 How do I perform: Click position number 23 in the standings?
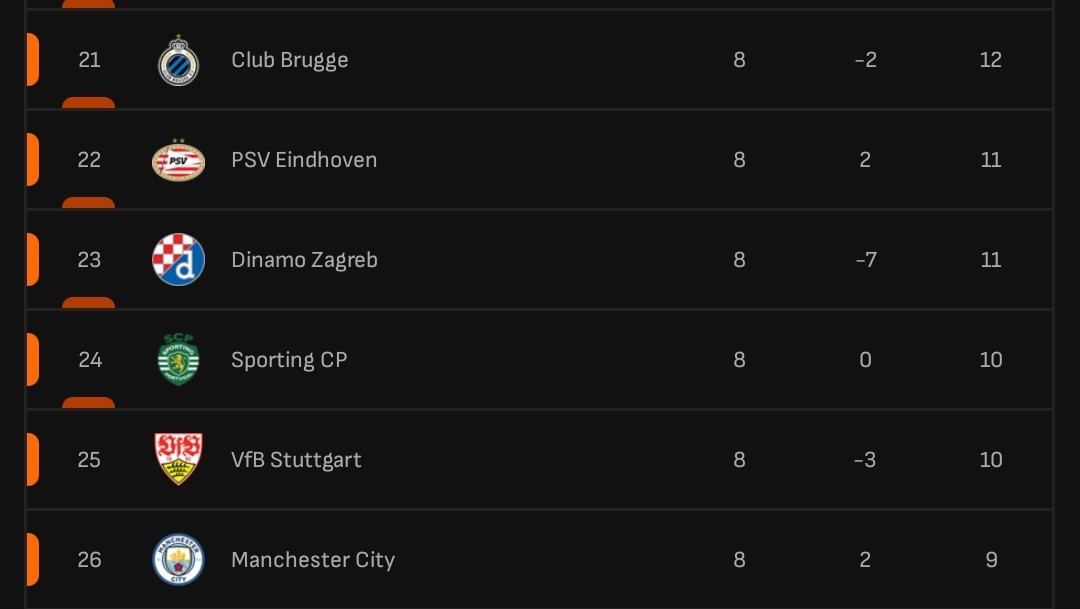tap(89, 260)
